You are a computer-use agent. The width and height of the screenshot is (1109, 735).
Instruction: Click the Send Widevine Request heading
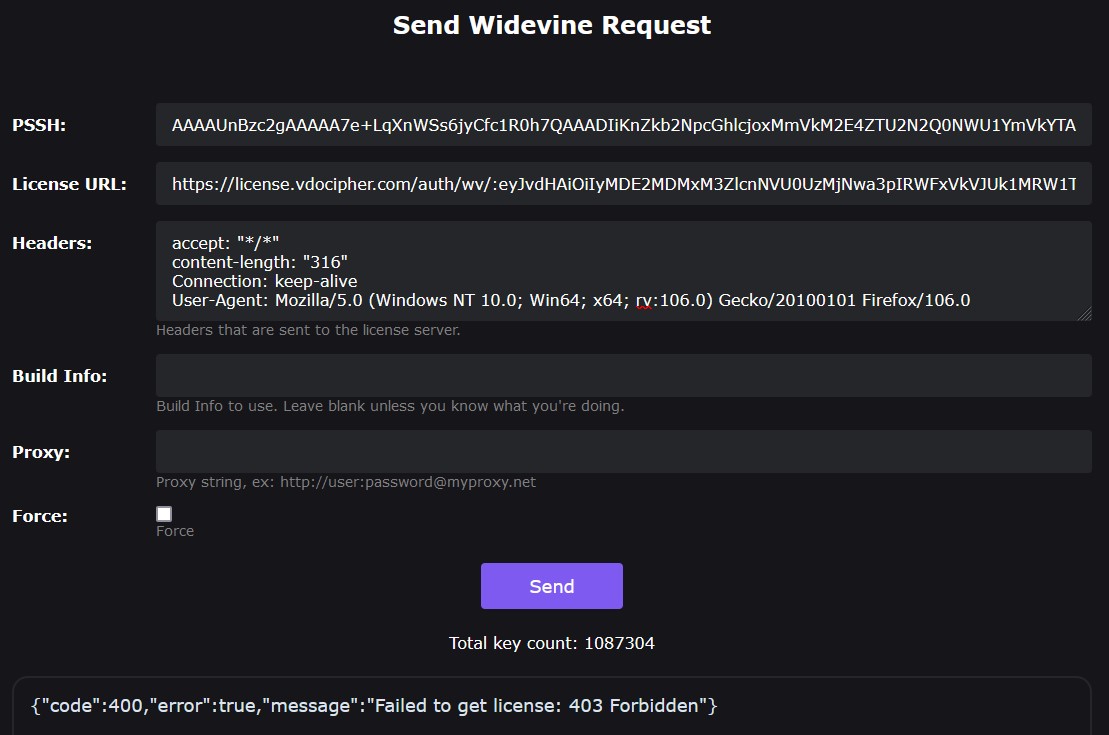click(x=552, y=25)
